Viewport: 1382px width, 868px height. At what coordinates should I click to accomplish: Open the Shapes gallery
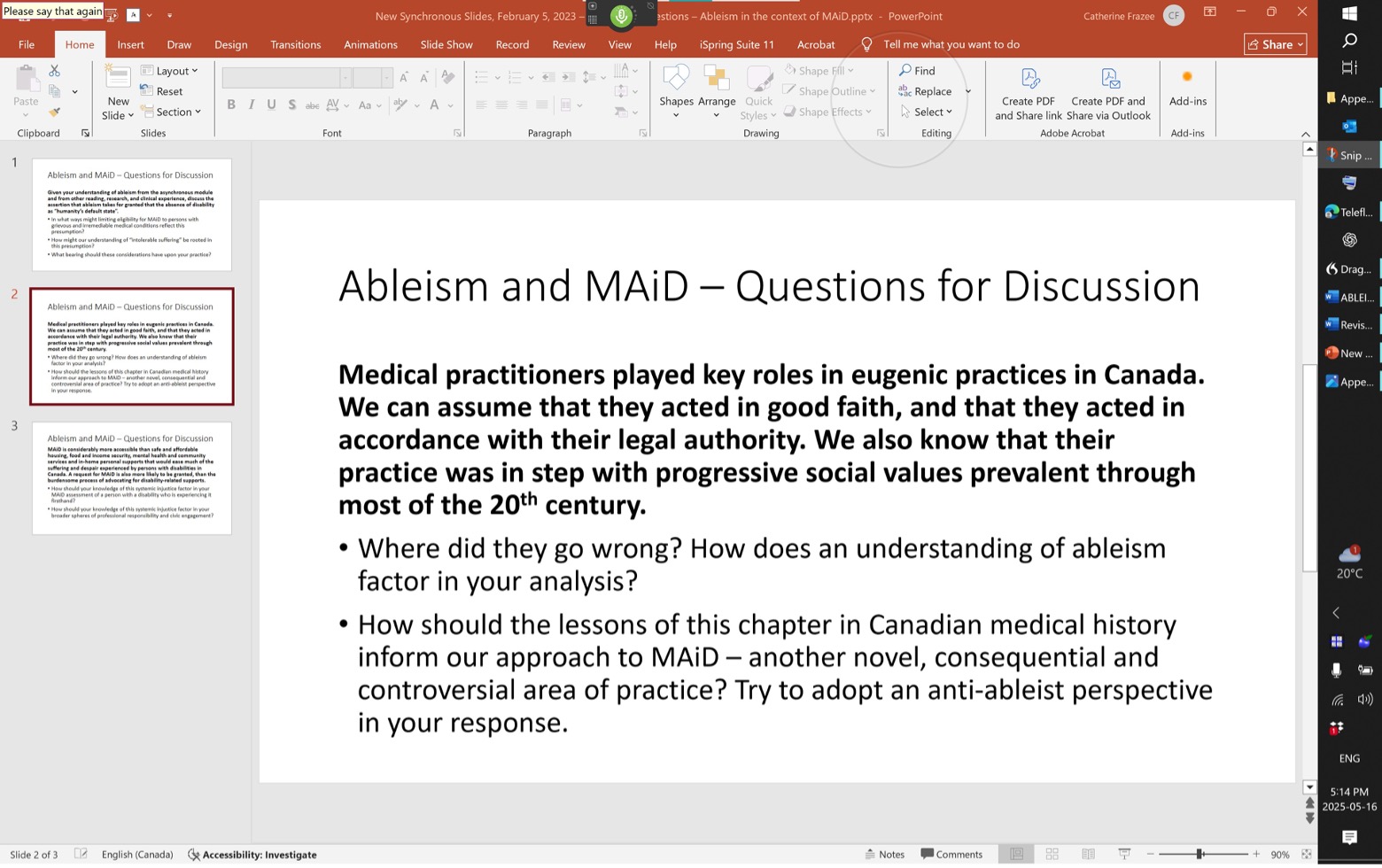point(676,80)
